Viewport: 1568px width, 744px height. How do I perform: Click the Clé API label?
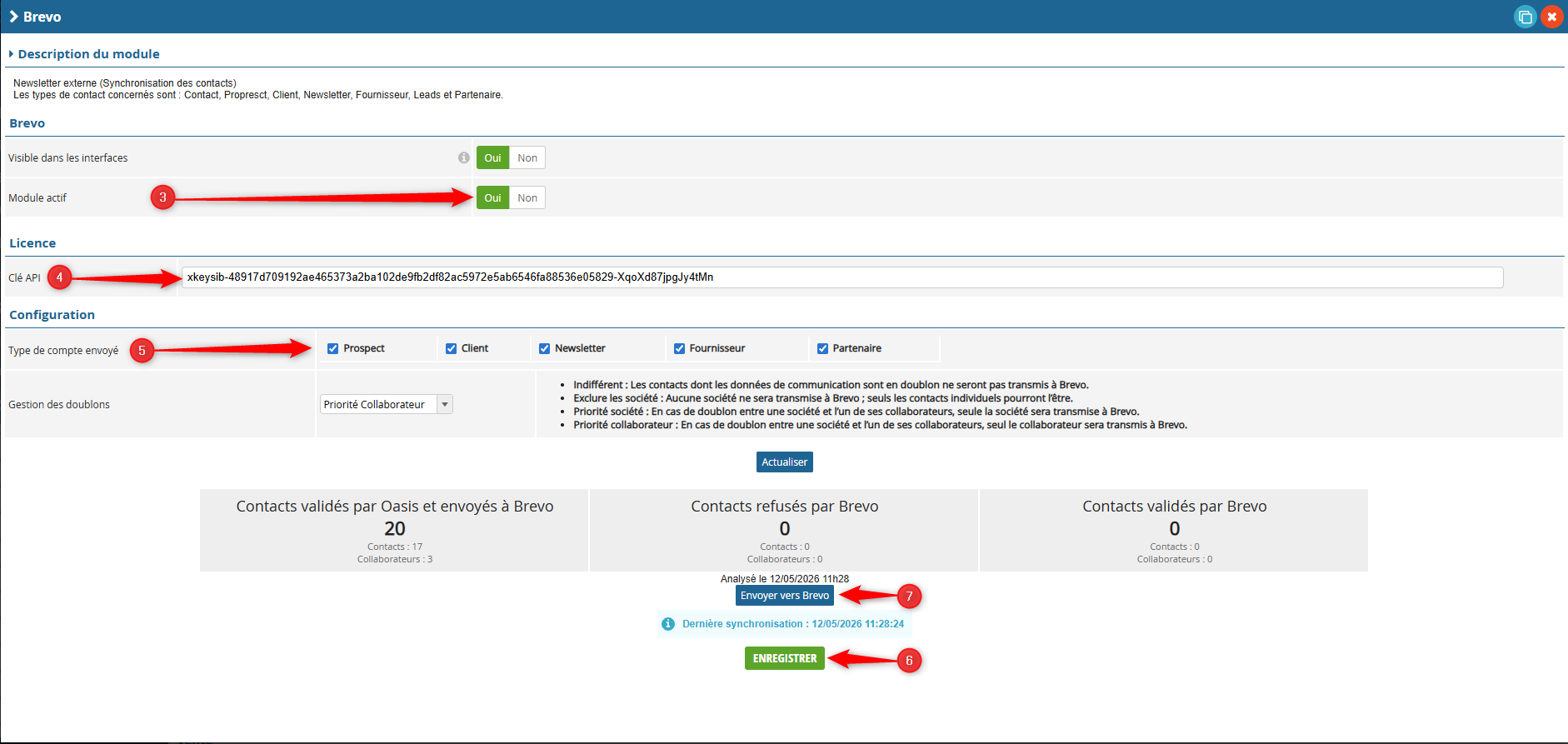point(24,277)
